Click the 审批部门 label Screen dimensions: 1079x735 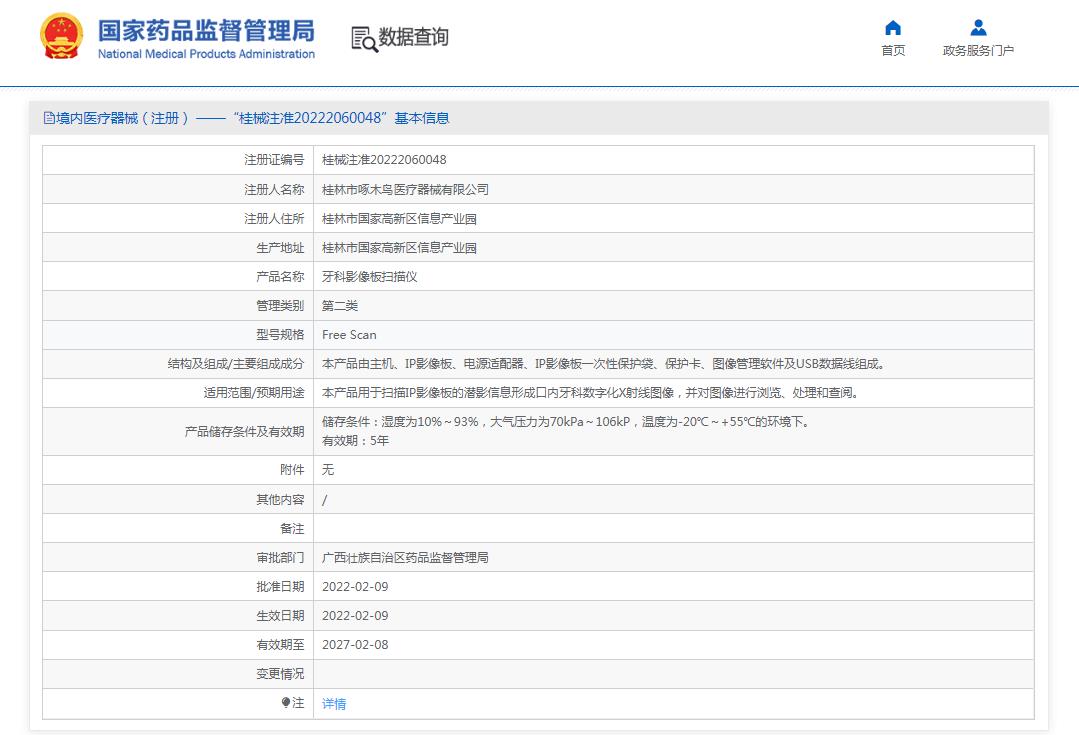280,557
